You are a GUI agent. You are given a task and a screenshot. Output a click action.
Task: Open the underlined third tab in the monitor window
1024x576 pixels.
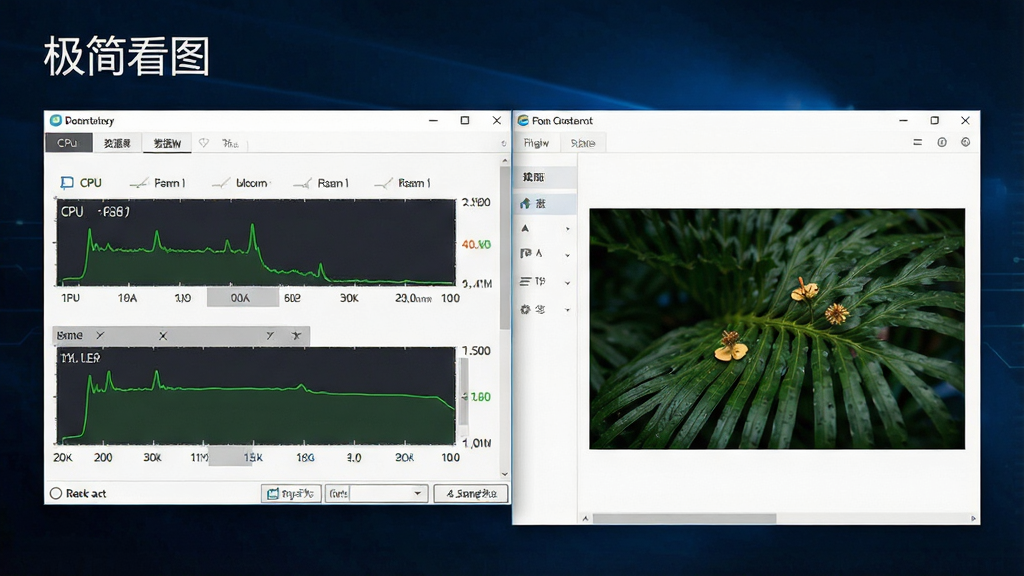(x=167, y=144)
